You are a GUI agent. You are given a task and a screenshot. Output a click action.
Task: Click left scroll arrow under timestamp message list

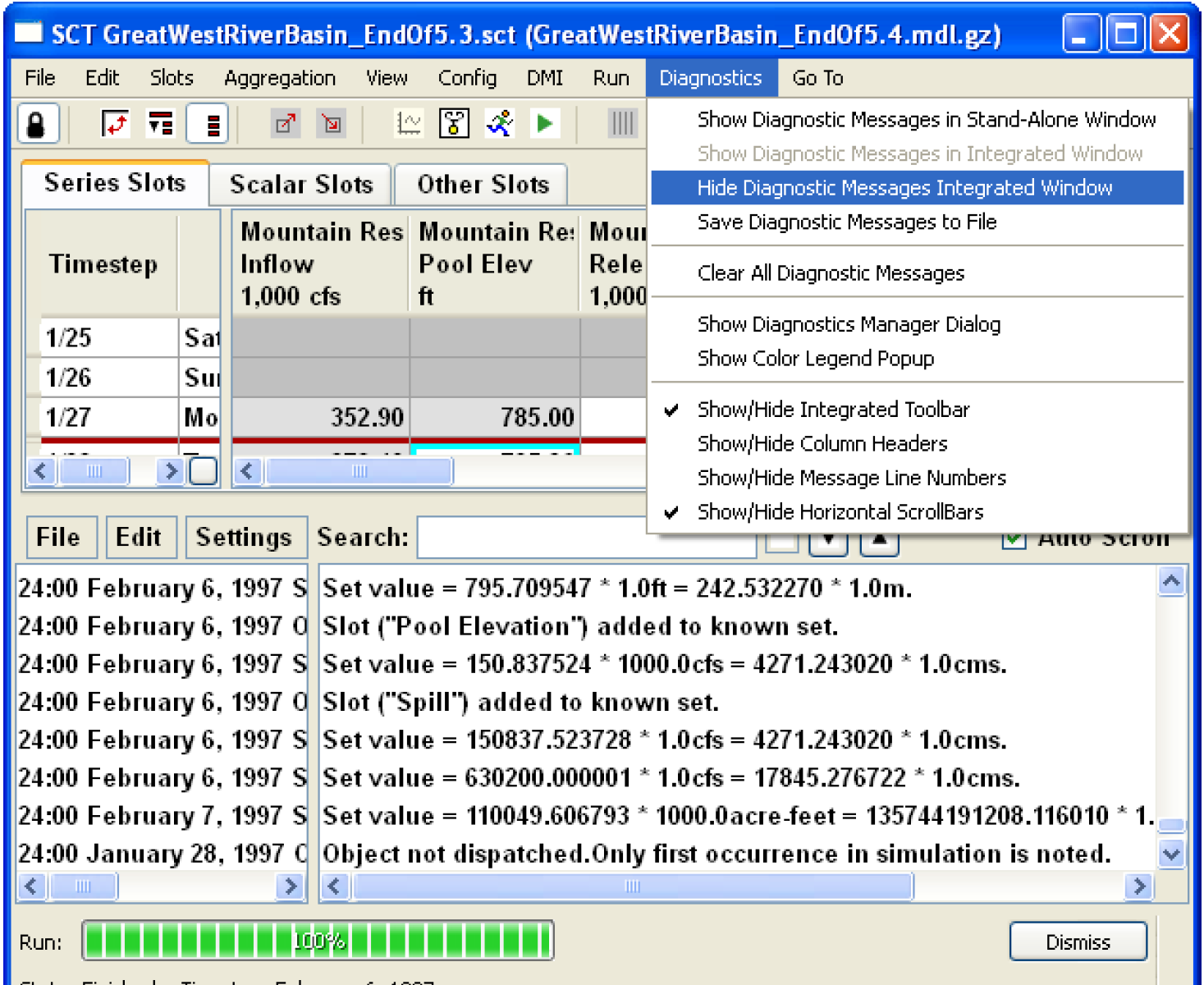[x=32, y=886]
